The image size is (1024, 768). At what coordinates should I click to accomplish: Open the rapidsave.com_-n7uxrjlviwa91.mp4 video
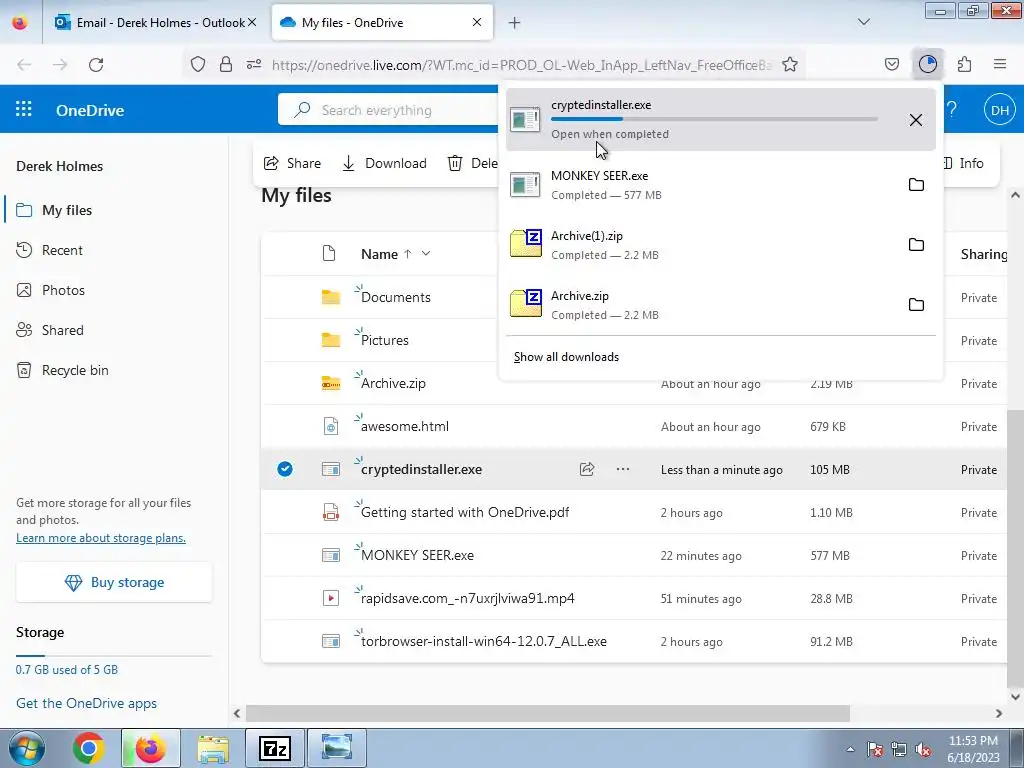tap(468, 598)
